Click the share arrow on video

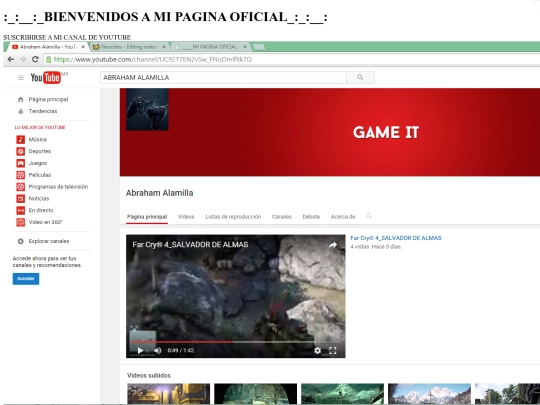332,245
